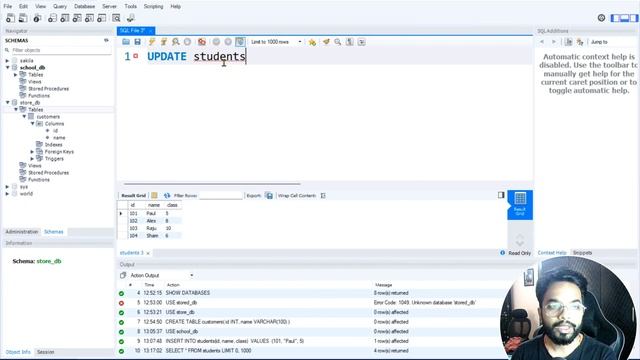The height and width of the screenshot is (360, 640).
Task: Open SQL script file icon in main toolbar
Action: pyautogui.click(x=23, y=18)
